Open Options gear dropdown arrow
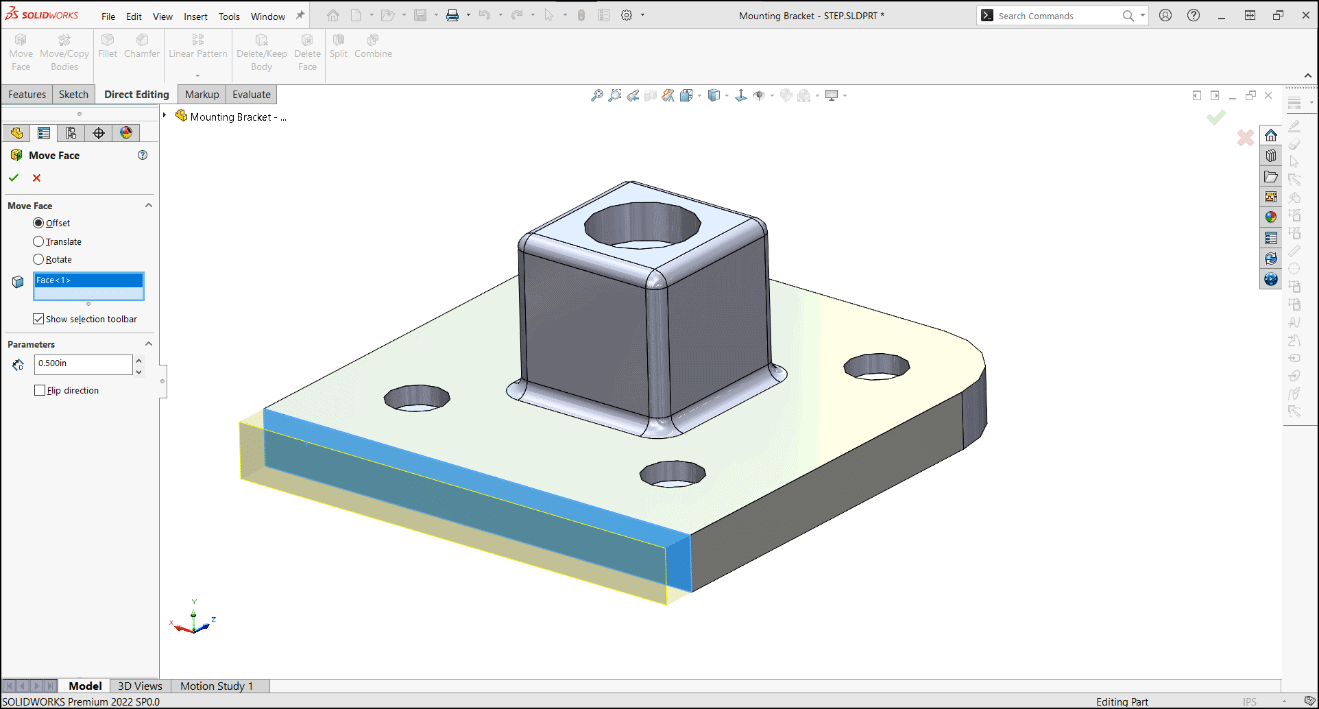 coord(642,15)
